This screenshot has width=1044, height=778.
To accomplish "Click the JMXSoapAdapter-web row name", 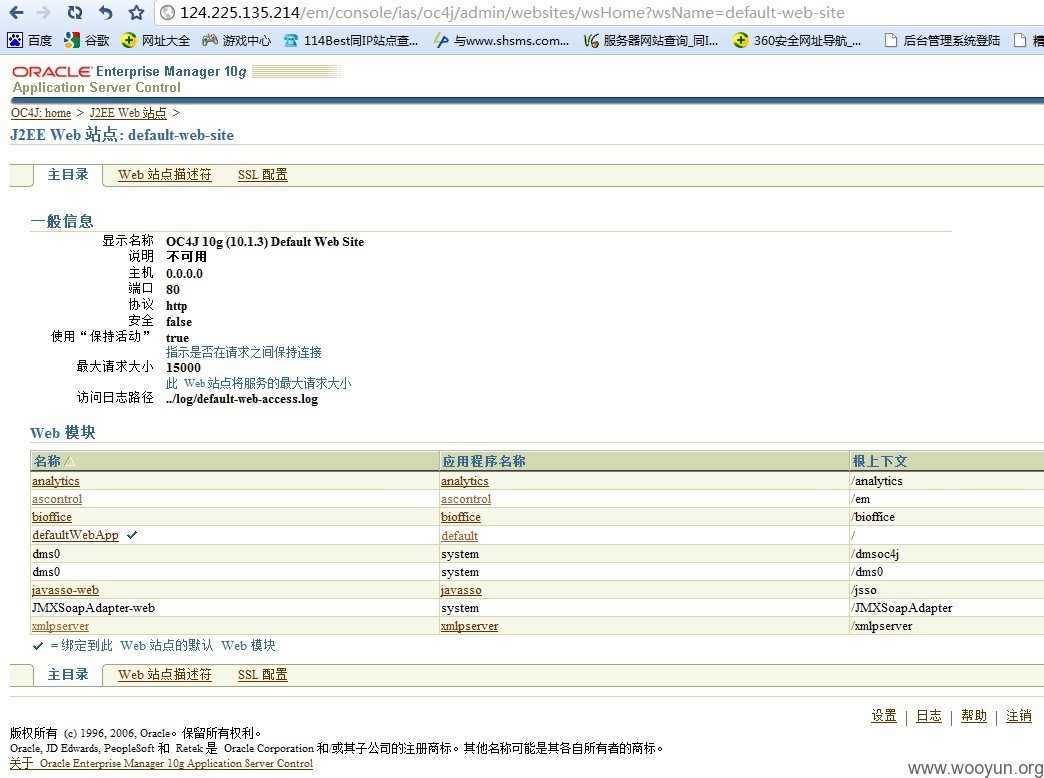I will coord(93,608).
